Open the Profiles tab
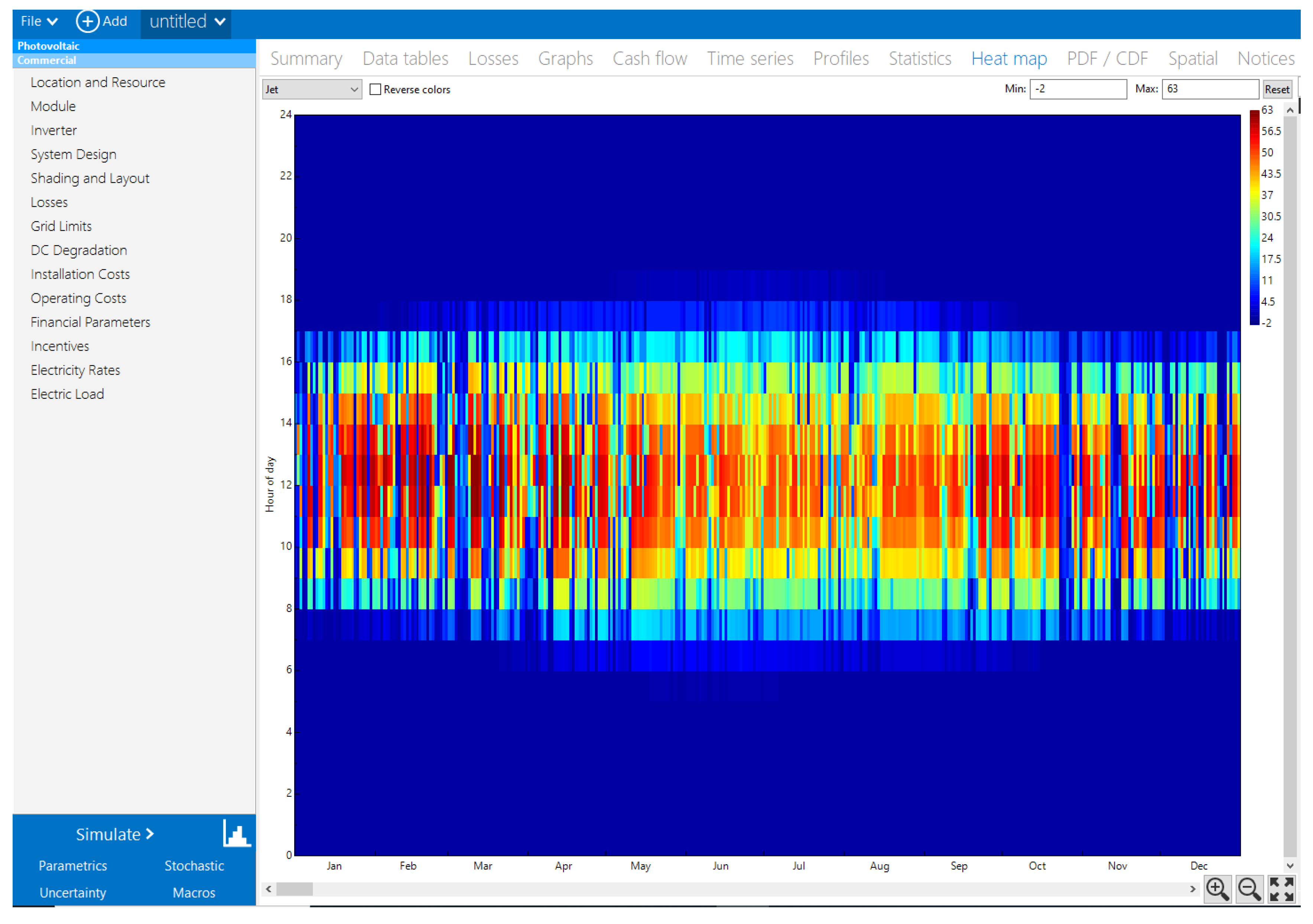Screen dimensions: 1313x924 click(x=841, y=59)
